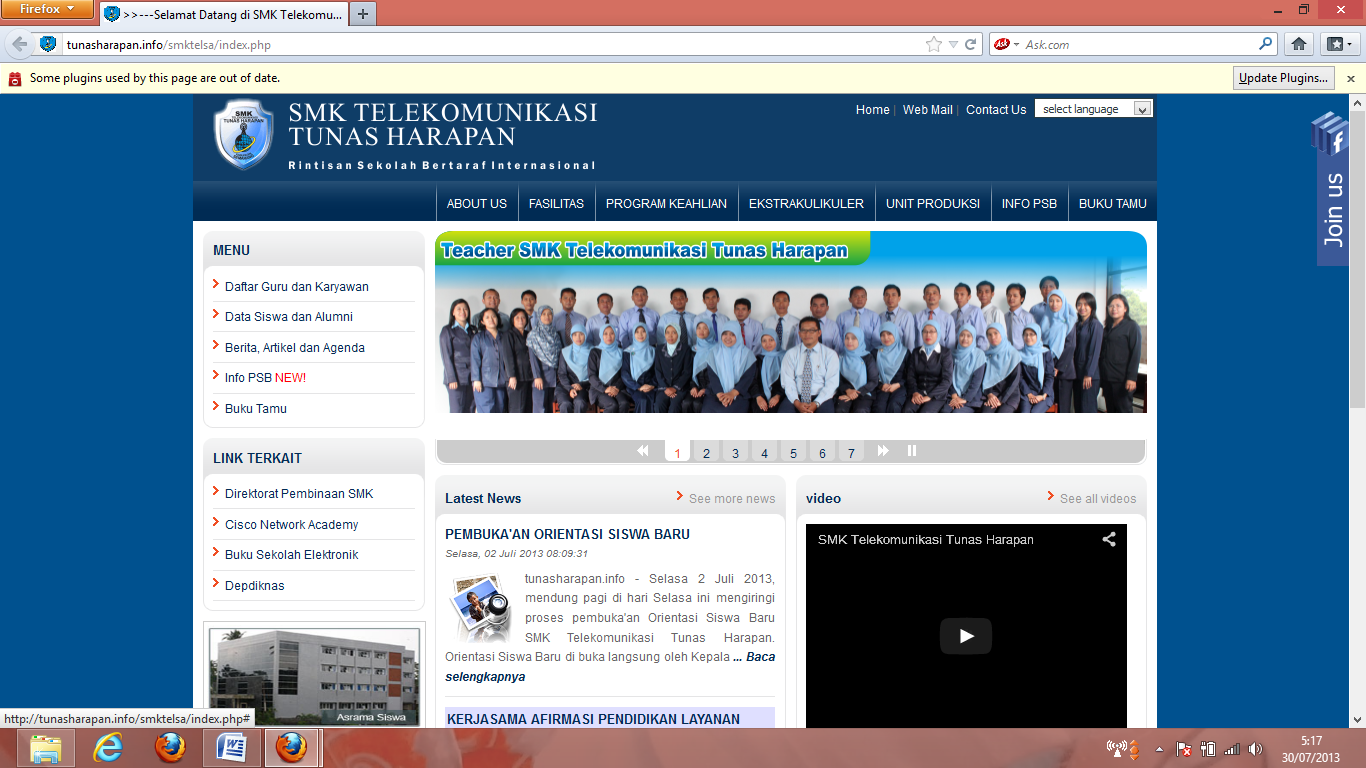Open the Ask.com search magnifier icon
This screenshot has width=1366, height=768.
click(1266, 44)
